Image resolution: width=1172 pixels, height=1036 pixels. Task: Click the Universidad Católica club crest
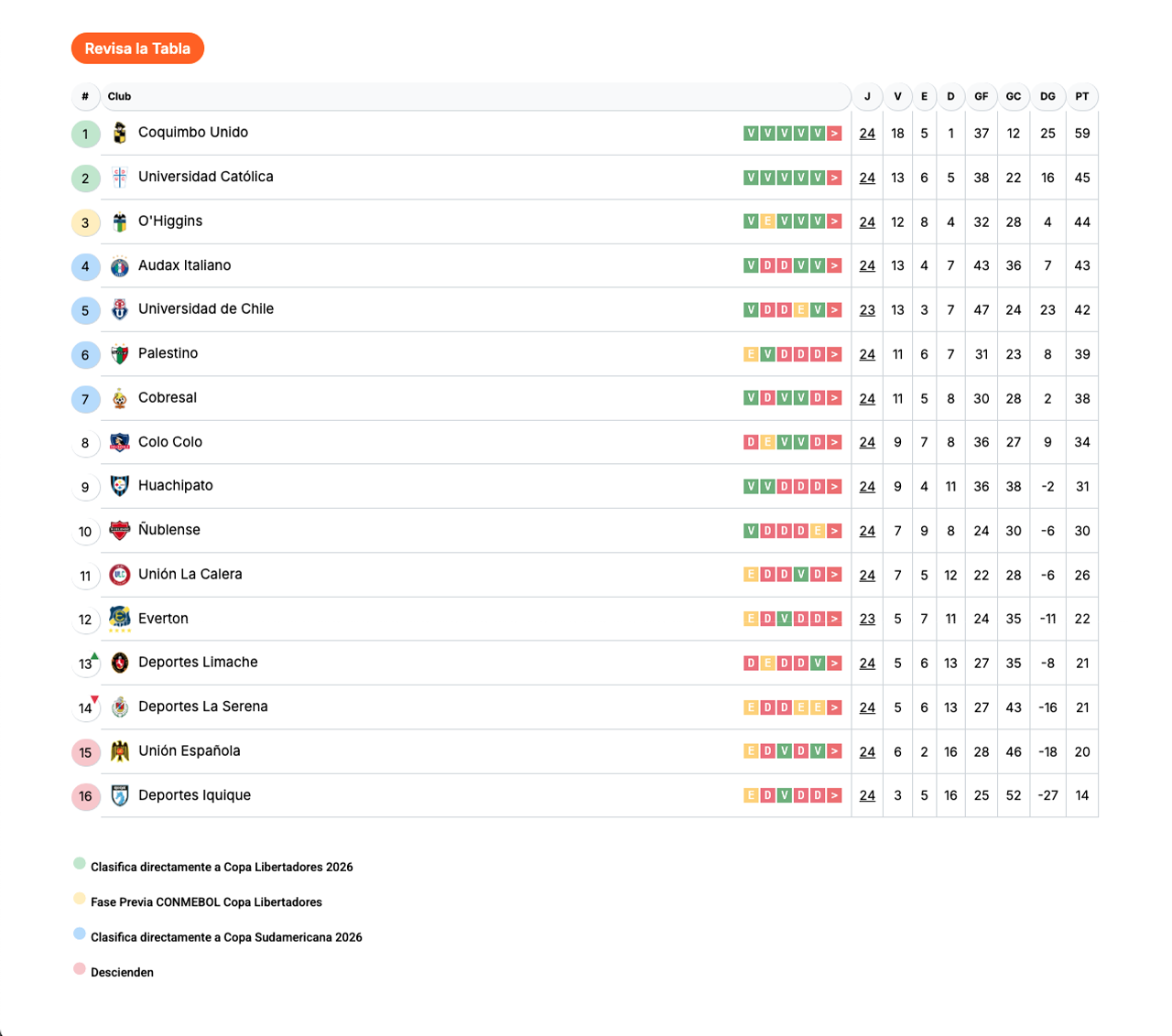[x=120, y=178]
